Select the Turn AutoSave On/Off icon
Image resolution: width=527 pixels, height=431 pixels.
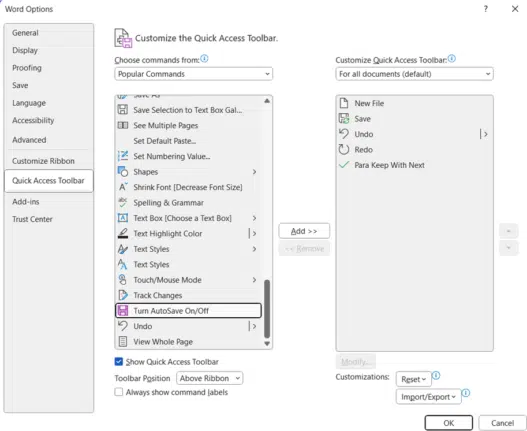tap(123, 311)
